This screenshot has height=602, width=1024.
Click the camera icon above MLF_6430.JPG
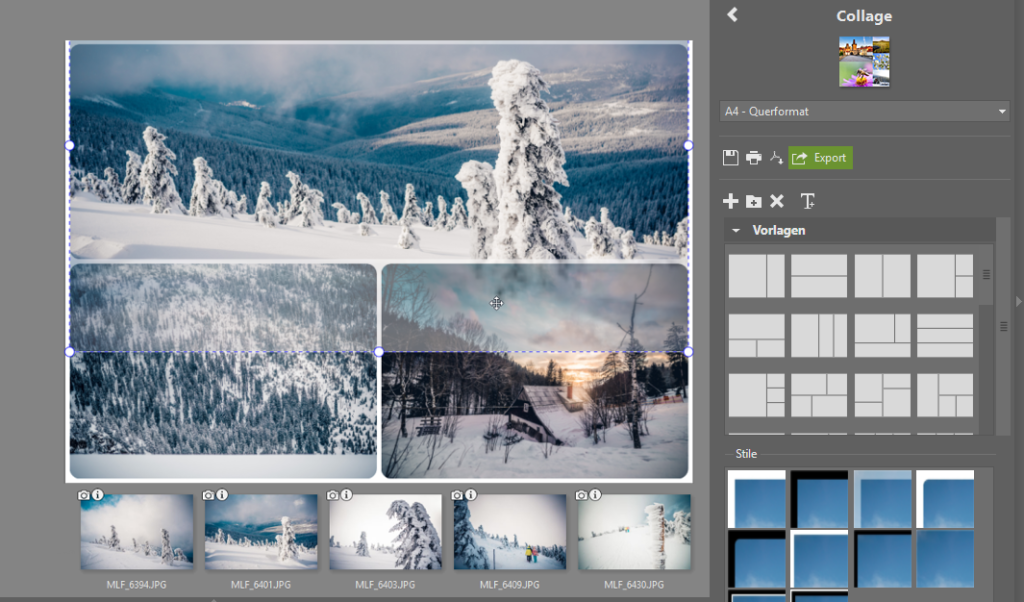click(581, 495)
